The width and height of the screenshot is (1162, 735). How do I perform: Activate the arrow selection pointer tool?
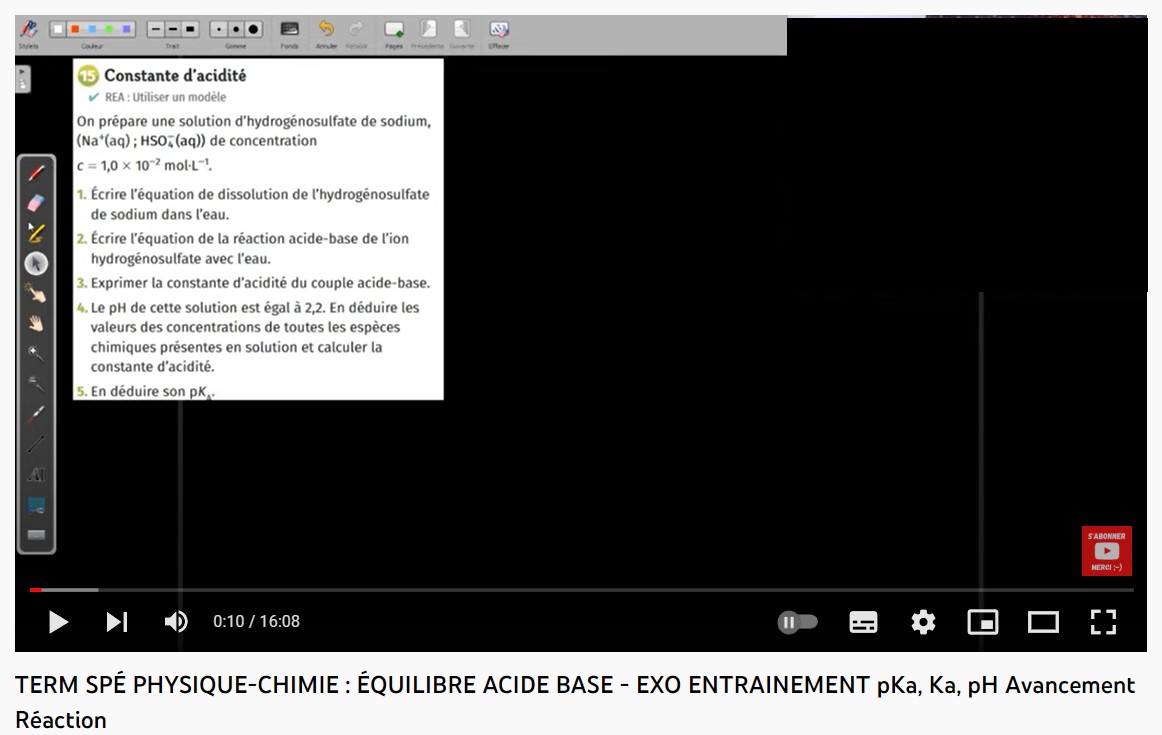(x=36, y=263)
